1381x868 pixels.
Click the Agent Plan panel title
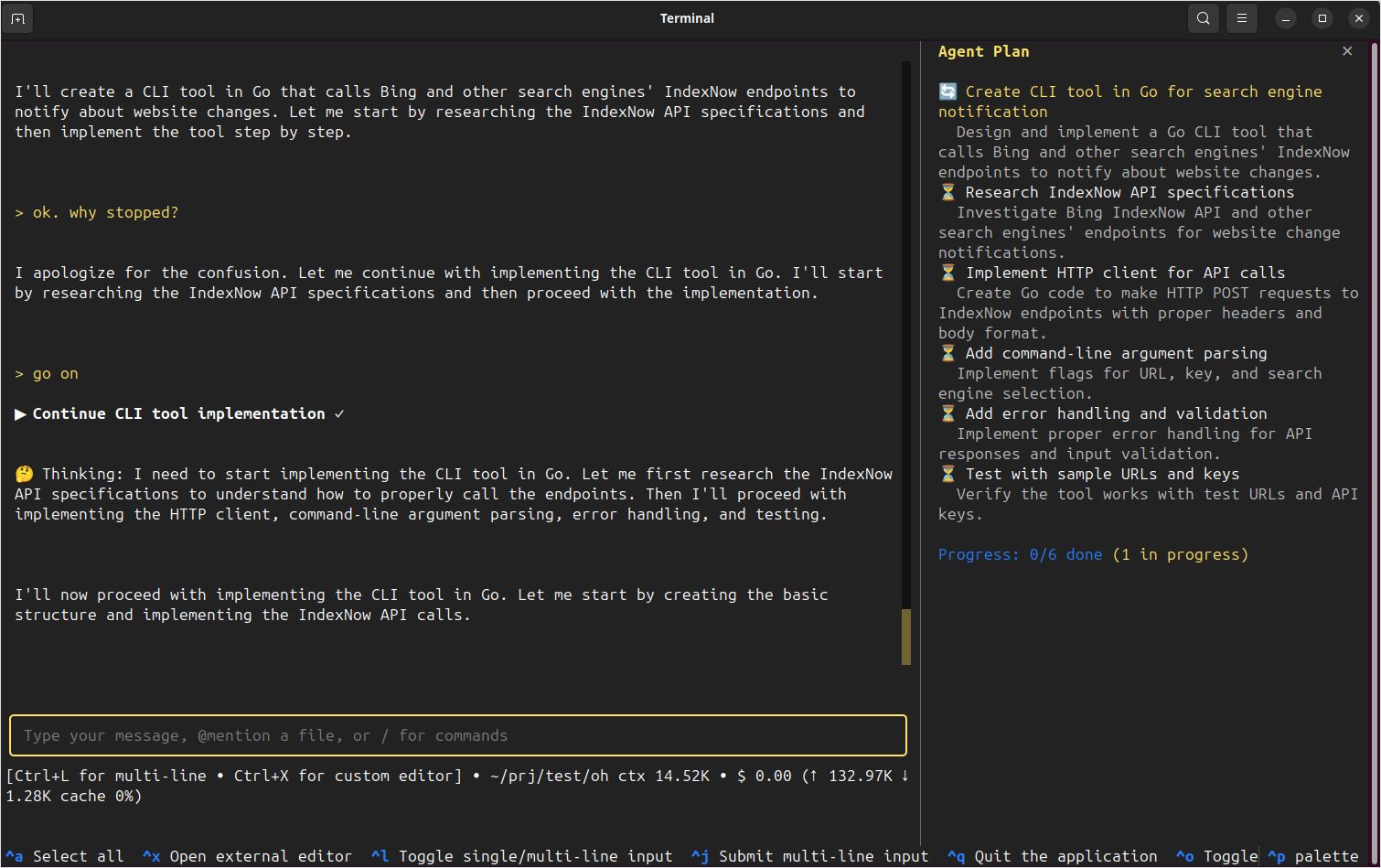(x=983, y=51)
